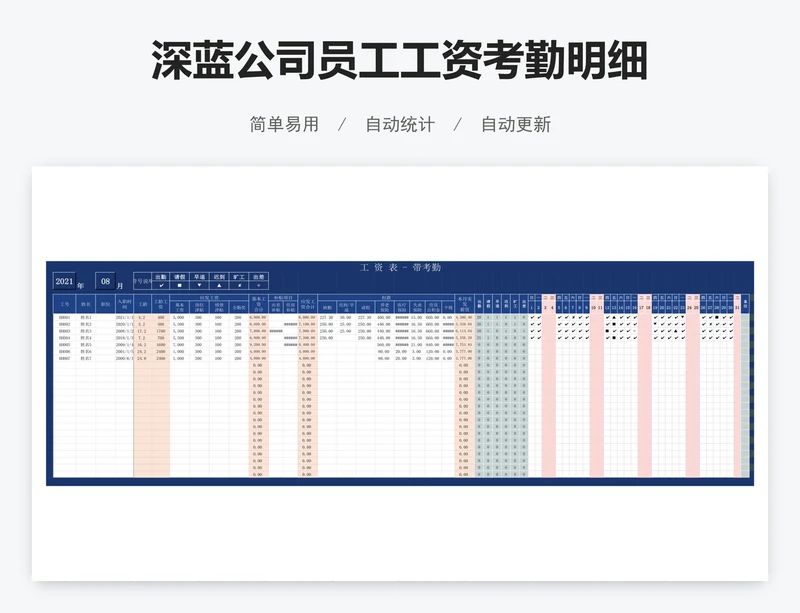
Task: Select the day 10 column header
Action: click(x=593, y=308)
